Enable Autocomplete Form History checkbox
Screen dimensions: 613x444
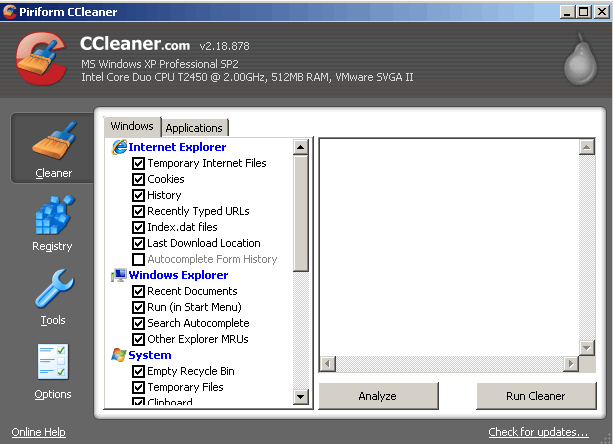tap(138, 260)
